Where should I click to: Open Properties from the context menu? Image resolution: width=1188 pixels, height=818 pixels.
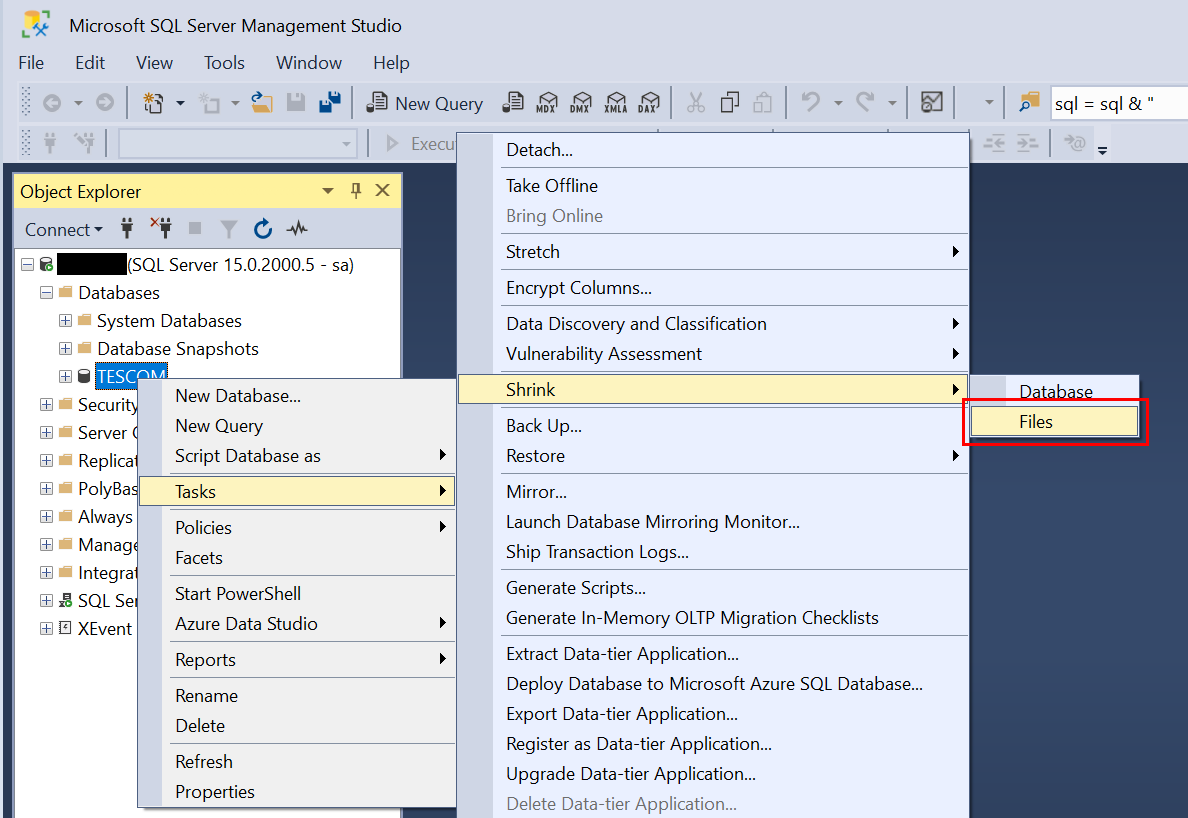click(x=297, y=791)
